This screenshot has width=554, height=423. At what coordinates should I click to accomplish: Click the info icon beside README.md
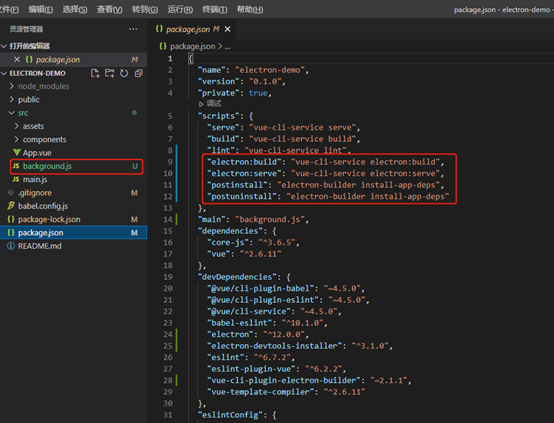(11, 246)
